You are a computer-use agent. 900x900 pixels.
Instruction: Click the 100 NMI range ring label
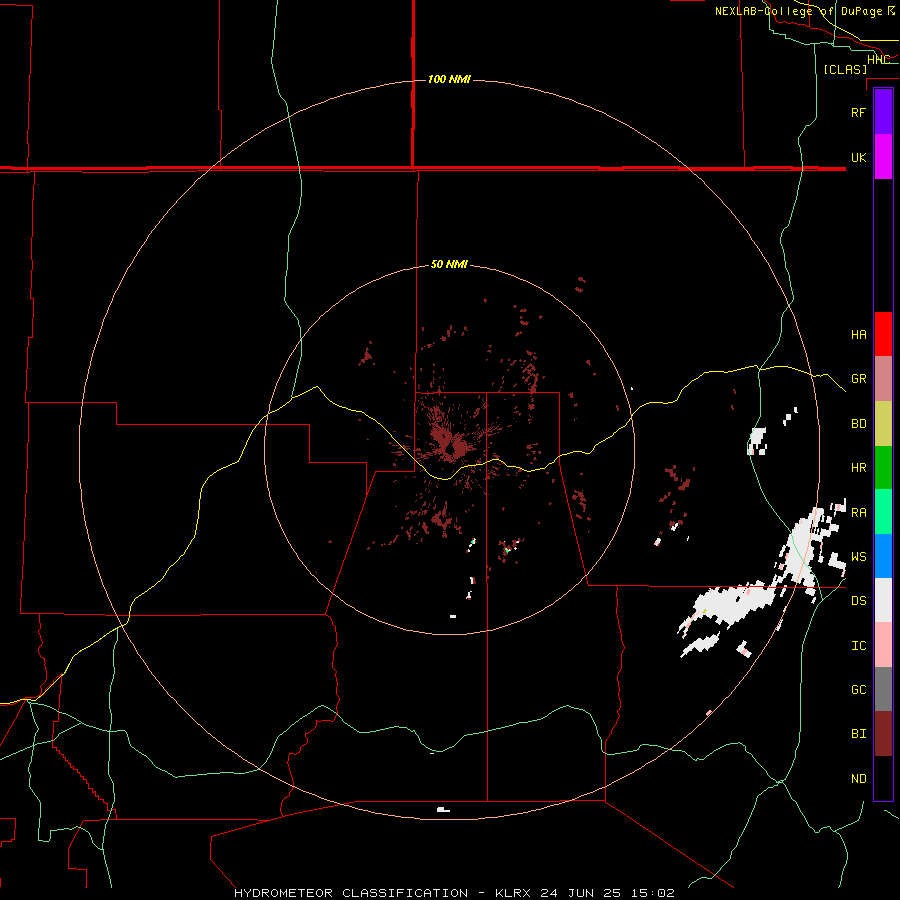coord(449,79)
